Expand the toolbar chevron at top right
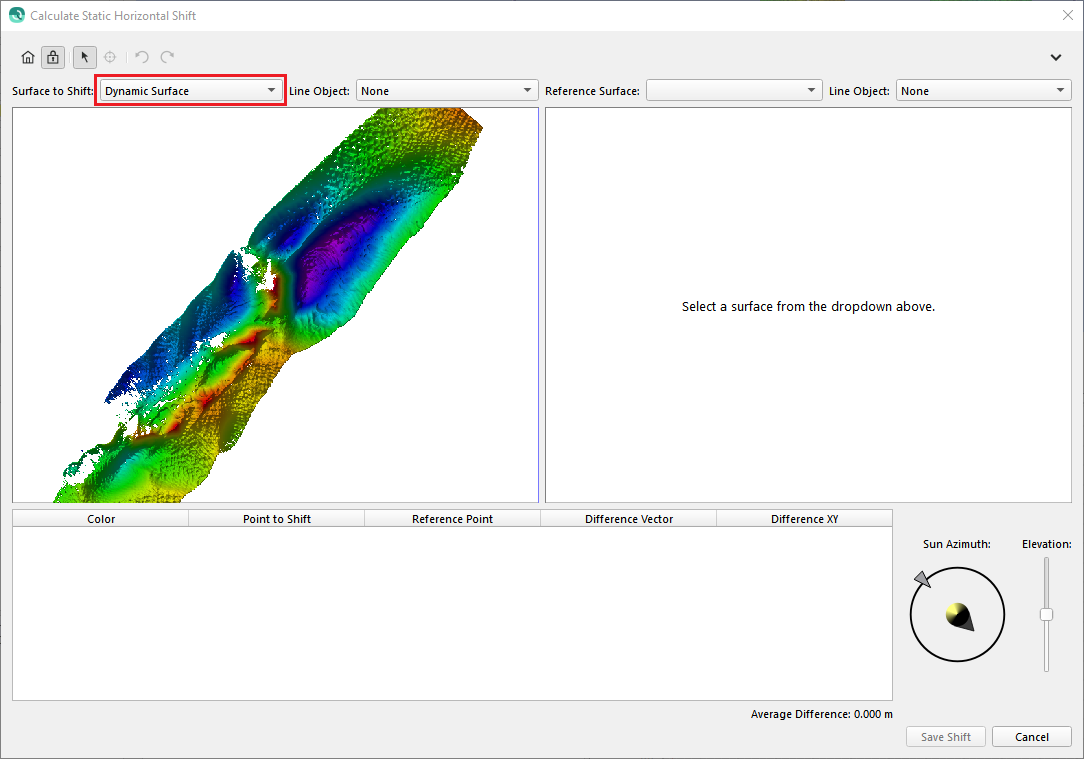Image resolution: width=1084 pixels, height=759 pixels. pyautogui.click(x=1055, y=57)
